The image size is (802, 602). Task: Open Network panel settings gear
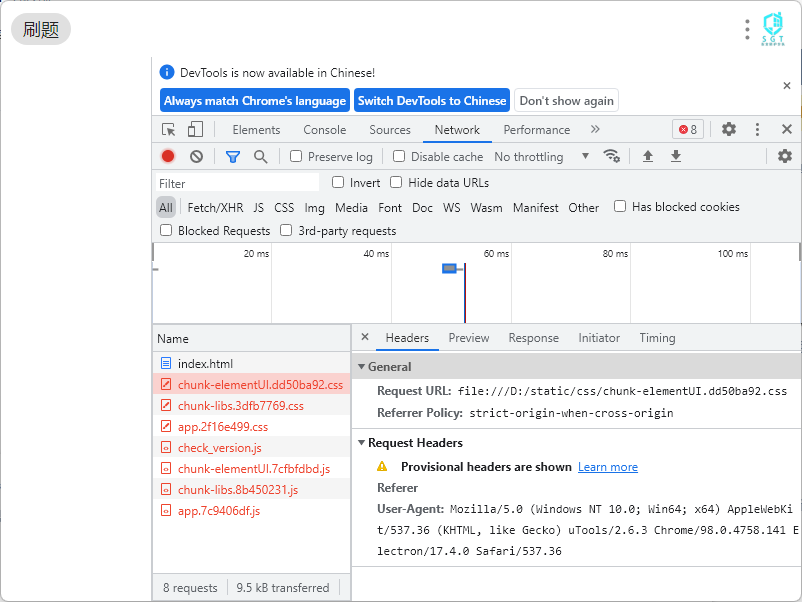coord(785,155)
